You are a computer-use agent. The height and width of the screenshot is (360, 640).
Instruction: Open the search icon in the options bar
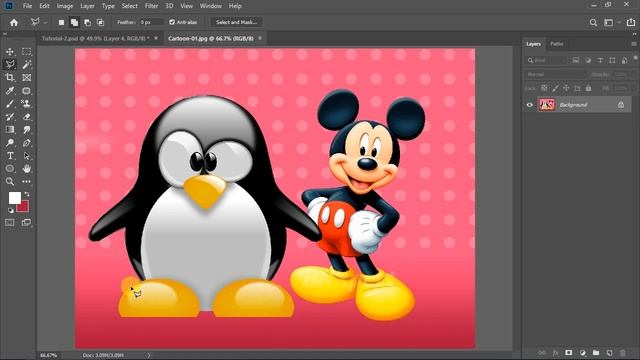(x=593, y=23)
